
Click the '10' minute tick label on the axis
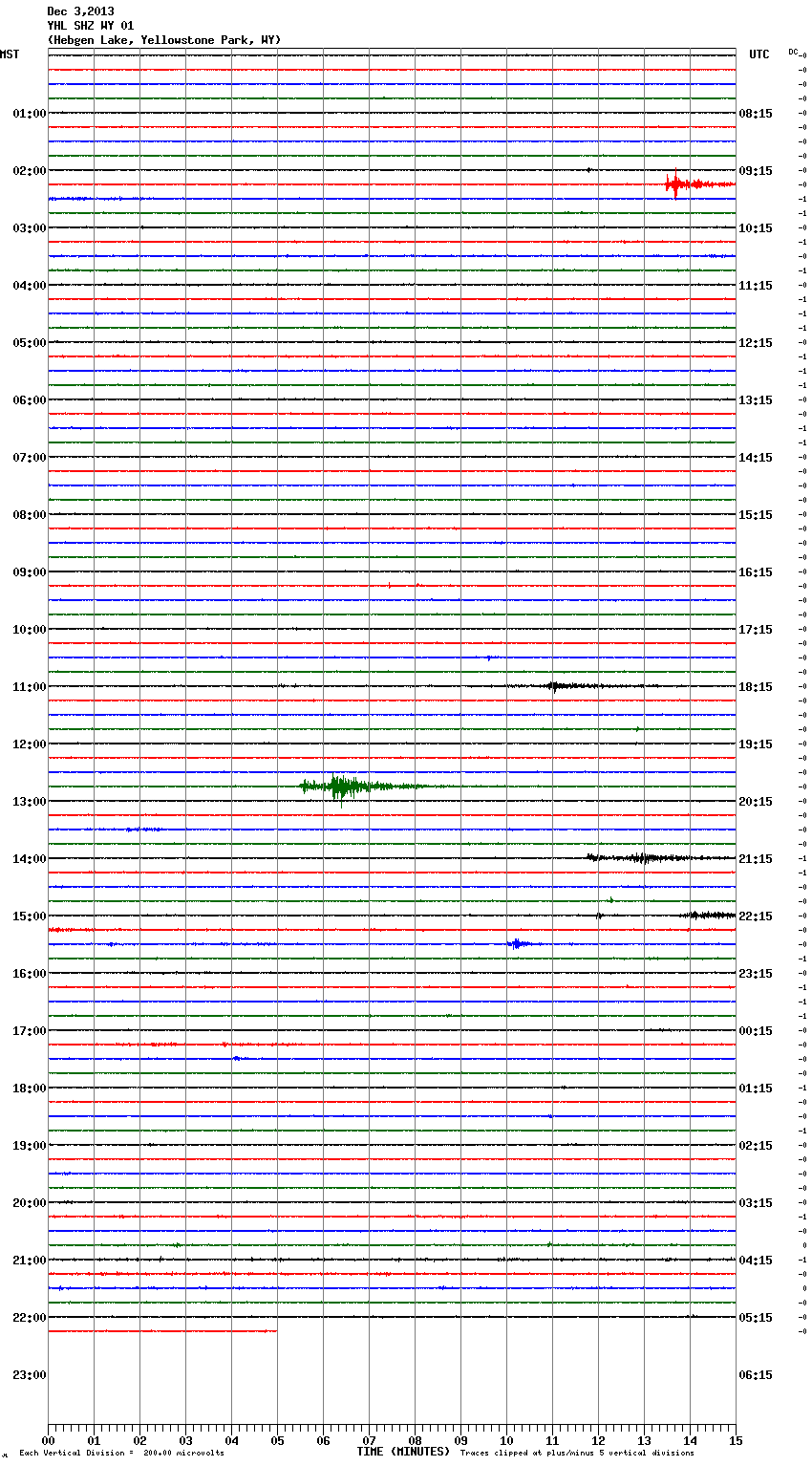(x=506, y=1440)
